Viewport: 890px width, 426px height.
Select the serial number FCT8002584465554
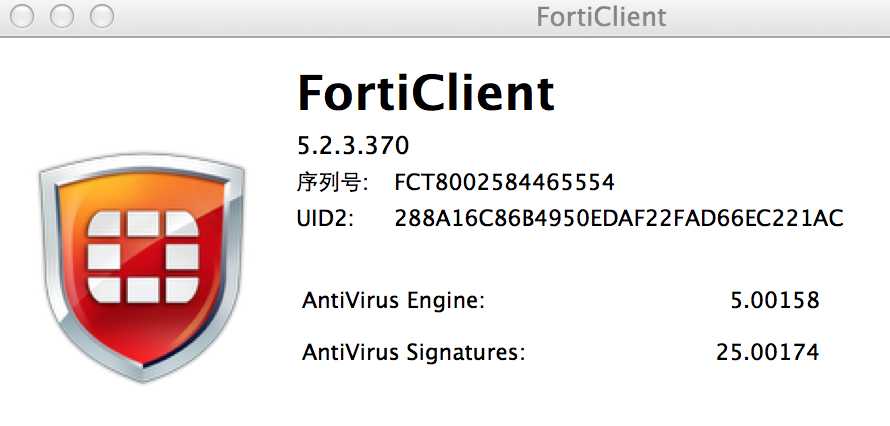[504, 182]
